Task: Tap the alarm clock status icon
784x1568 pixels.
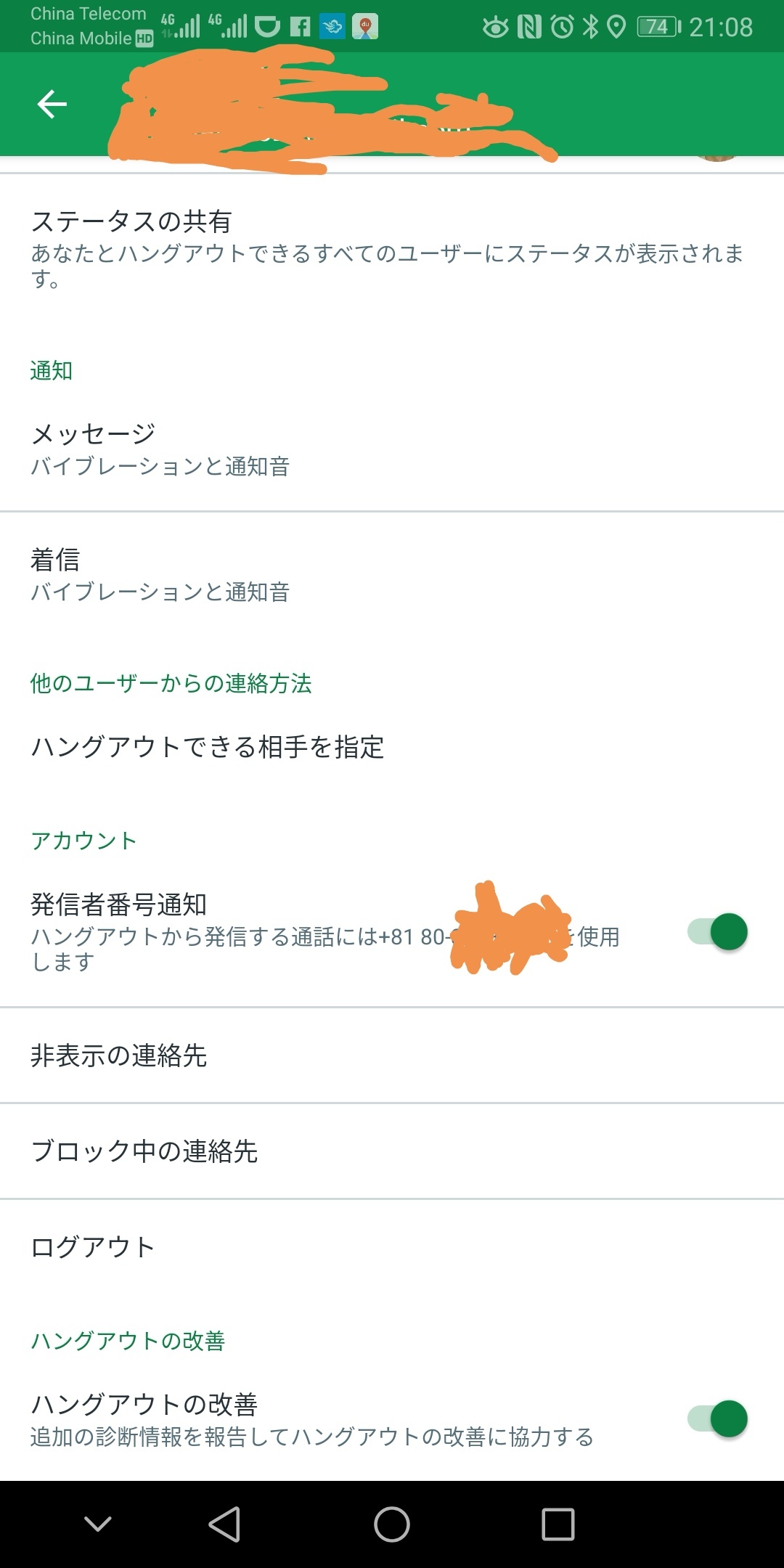Action: point(562,28)
